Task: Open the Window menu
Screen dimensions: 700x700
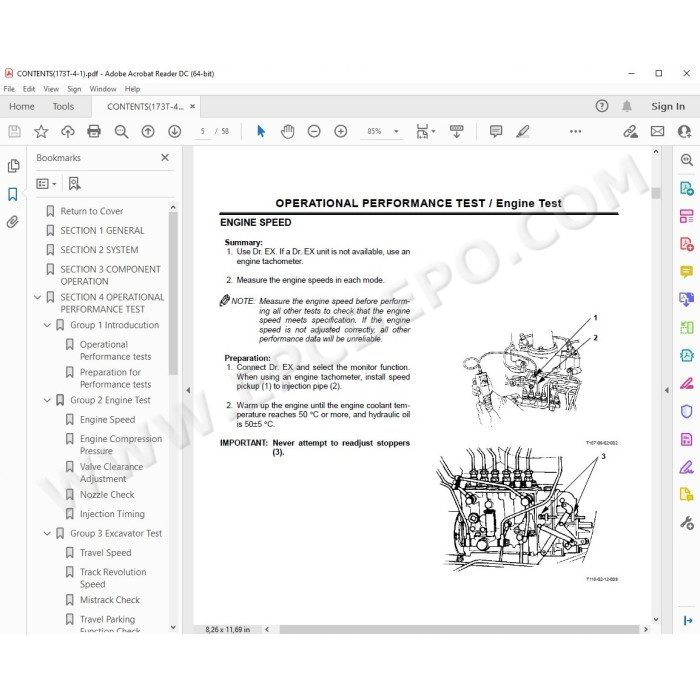Action: (x=103, y=89)
